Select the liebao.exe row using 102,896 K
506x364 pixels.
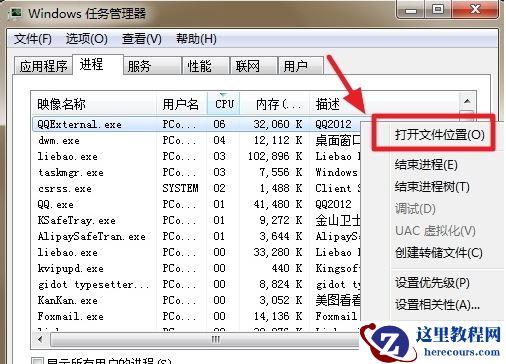[x=197, y=156]
